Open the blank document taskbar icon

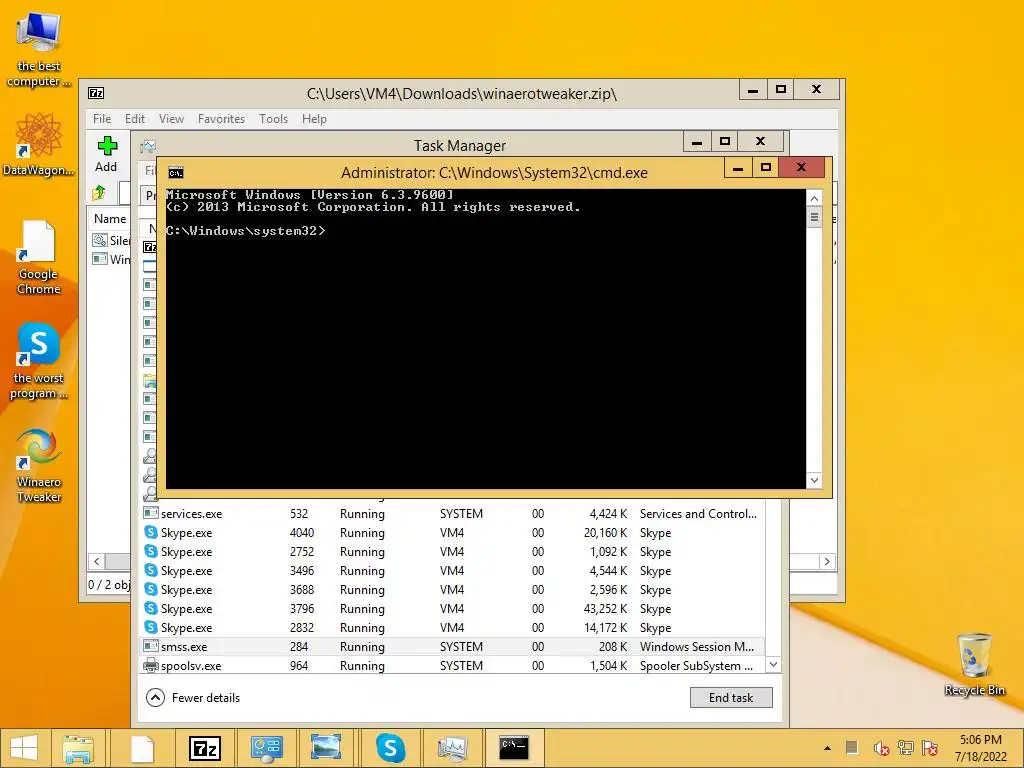142,748
